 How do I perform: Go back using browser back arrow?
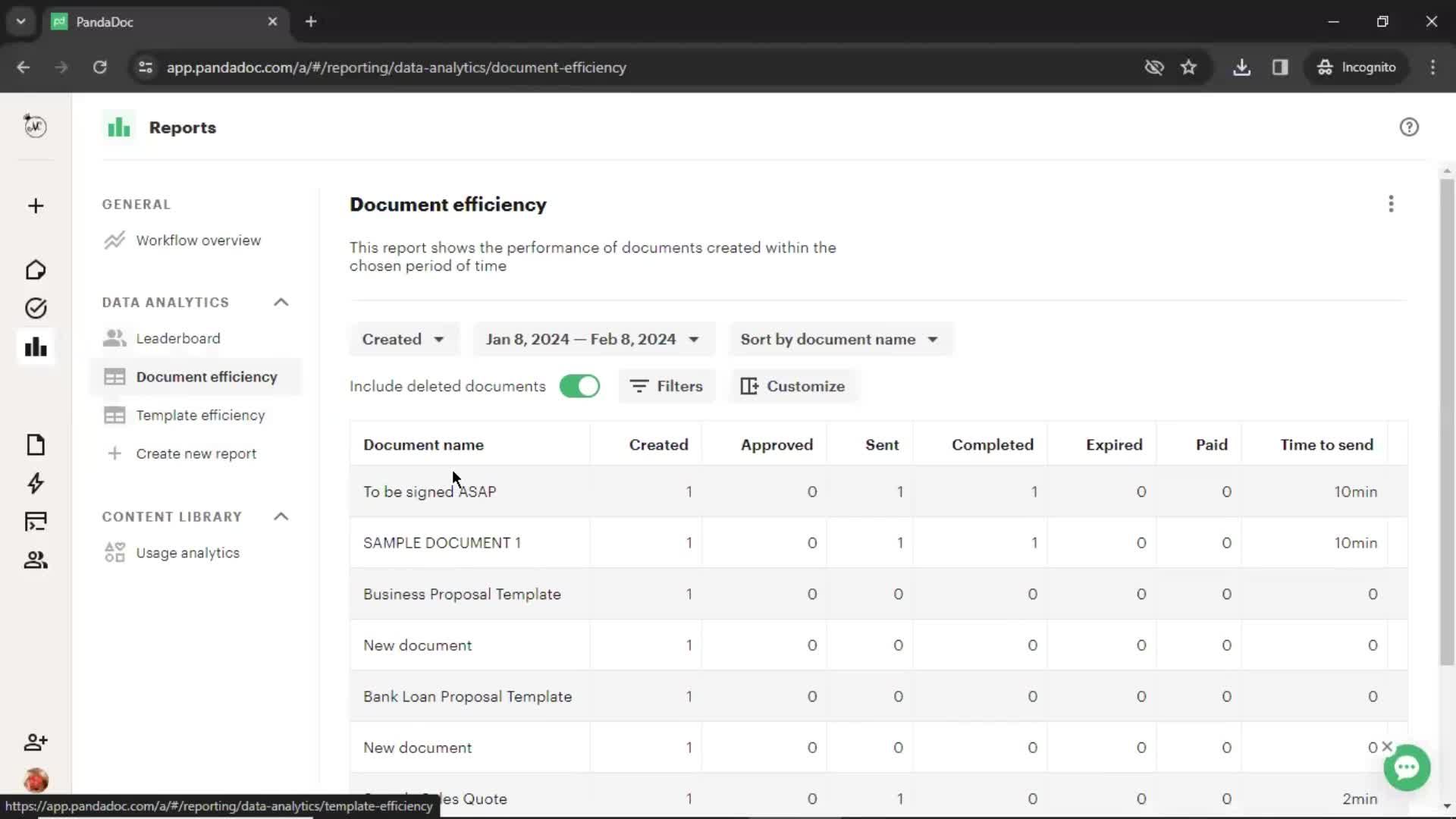point(24,67)
